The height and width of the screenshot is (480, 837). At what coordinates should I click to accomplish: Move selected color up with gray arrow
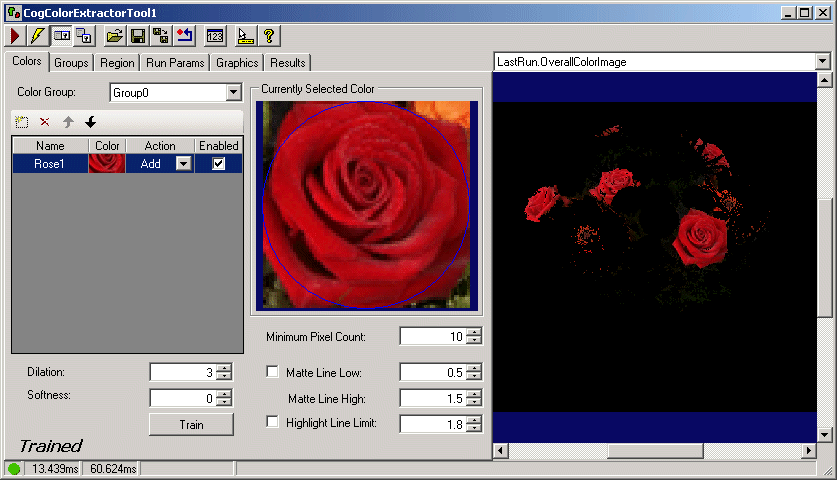click(68, 122)
